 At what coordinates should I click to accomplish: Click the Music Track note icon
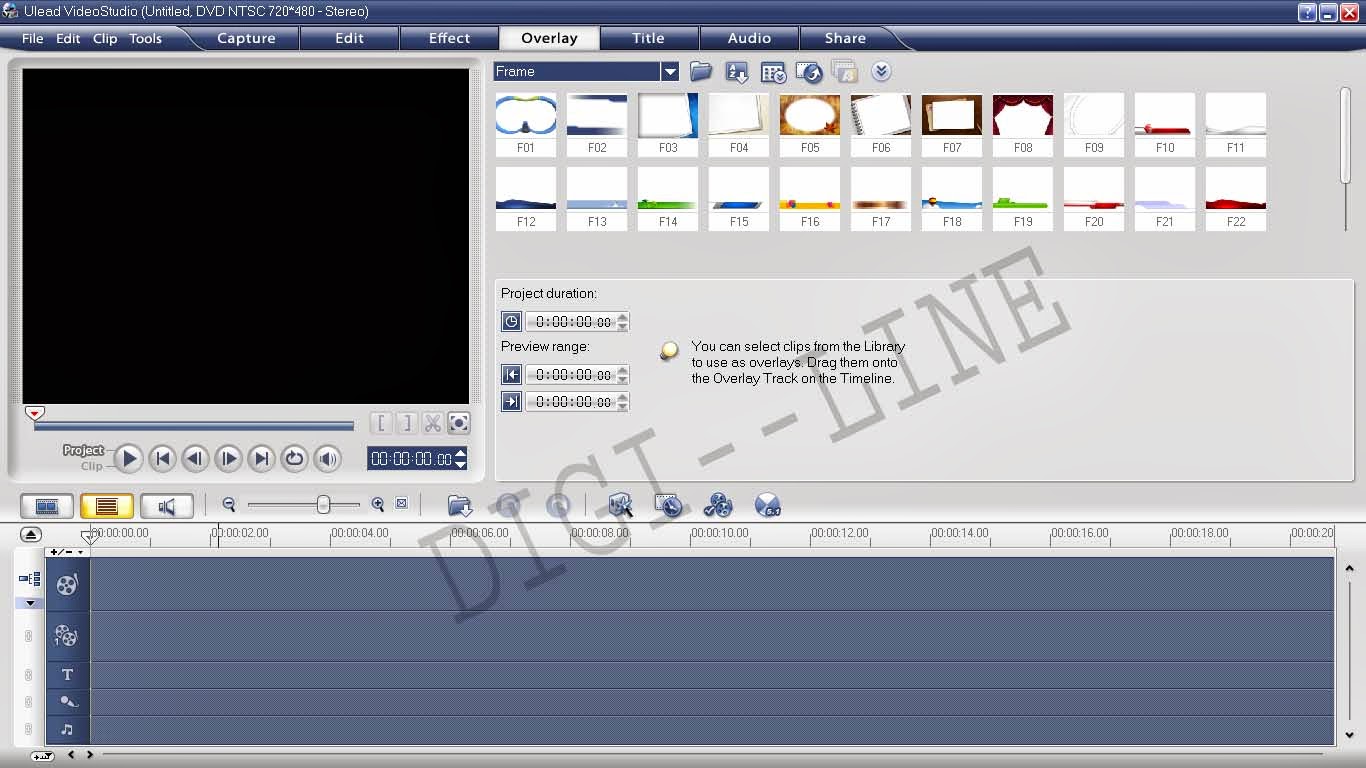coord(67,729)
